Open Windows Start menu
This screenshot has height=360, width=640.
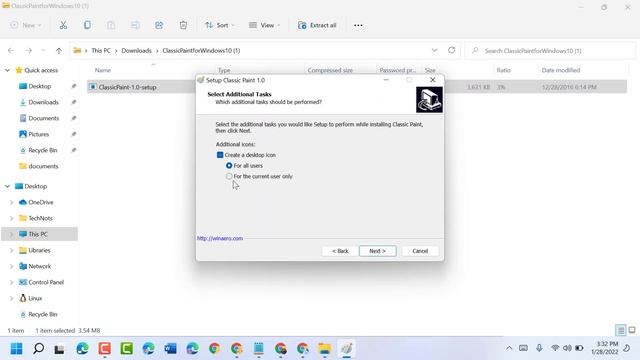(x=16, y=349)
